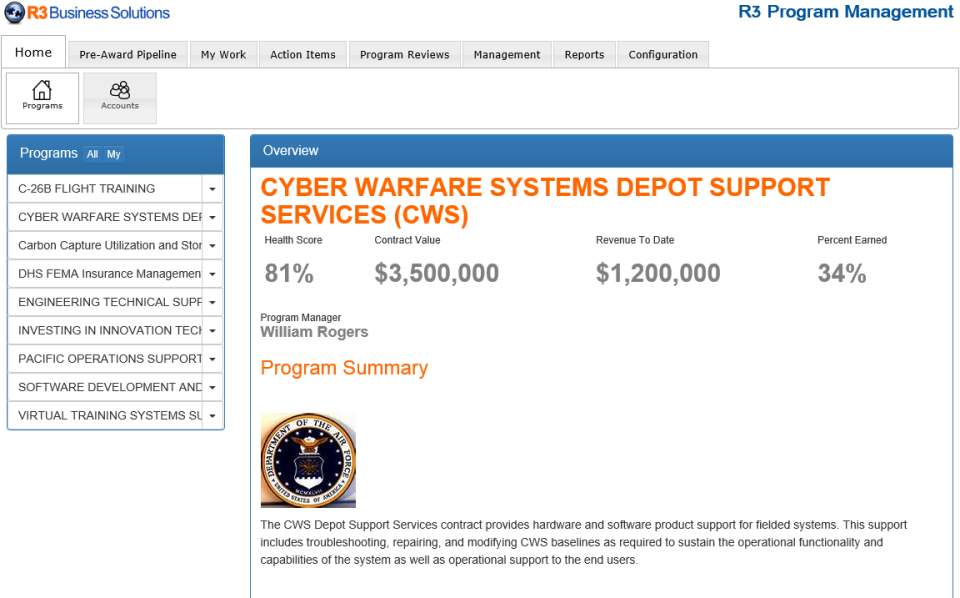This screenshot has height=598, width=960.
Task: Open the CYBER WARFARE SYSTEMS program dropdown
Action: [212, 216]
